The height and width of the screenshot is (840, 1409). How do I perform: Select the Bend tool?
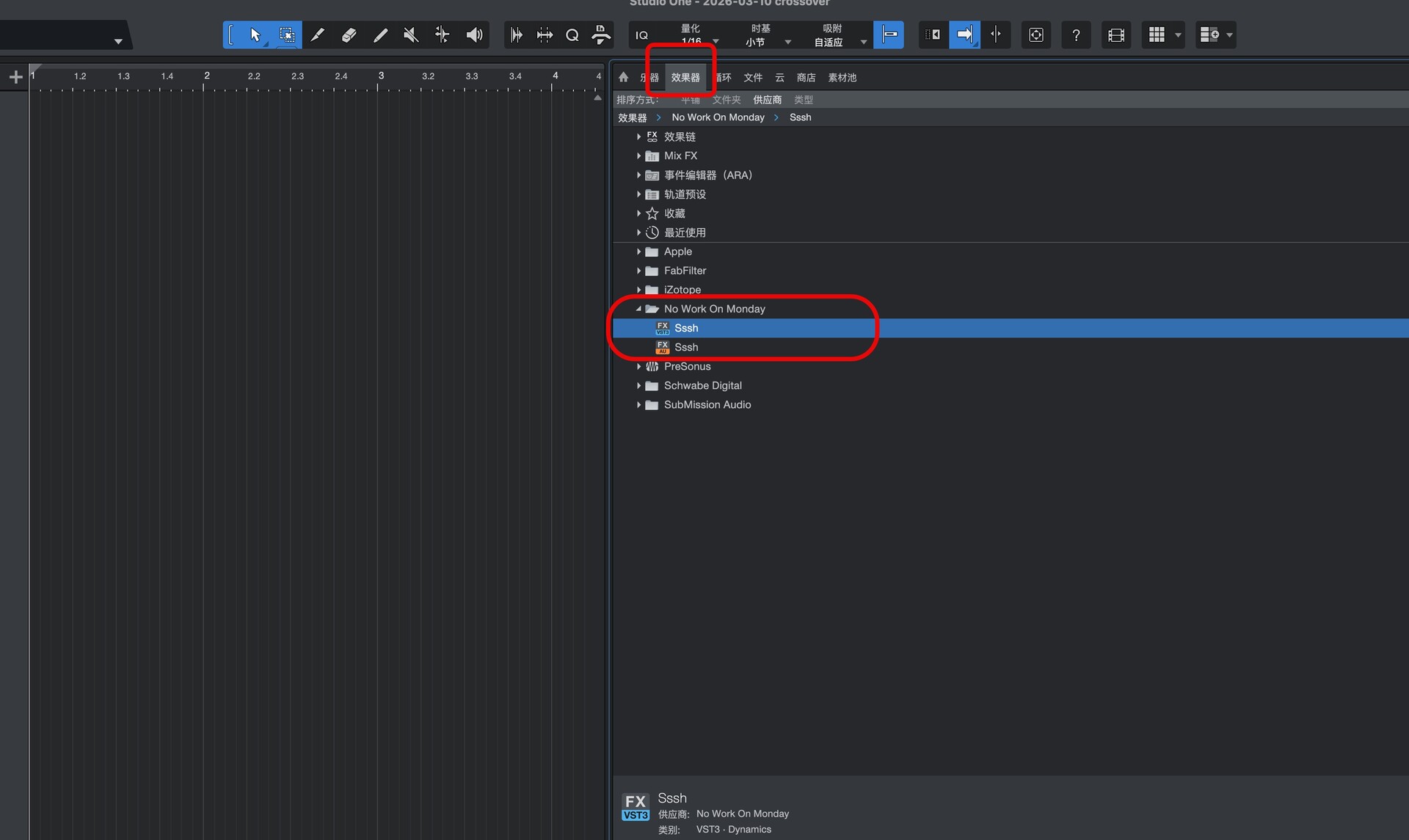(x=443, y=34)
